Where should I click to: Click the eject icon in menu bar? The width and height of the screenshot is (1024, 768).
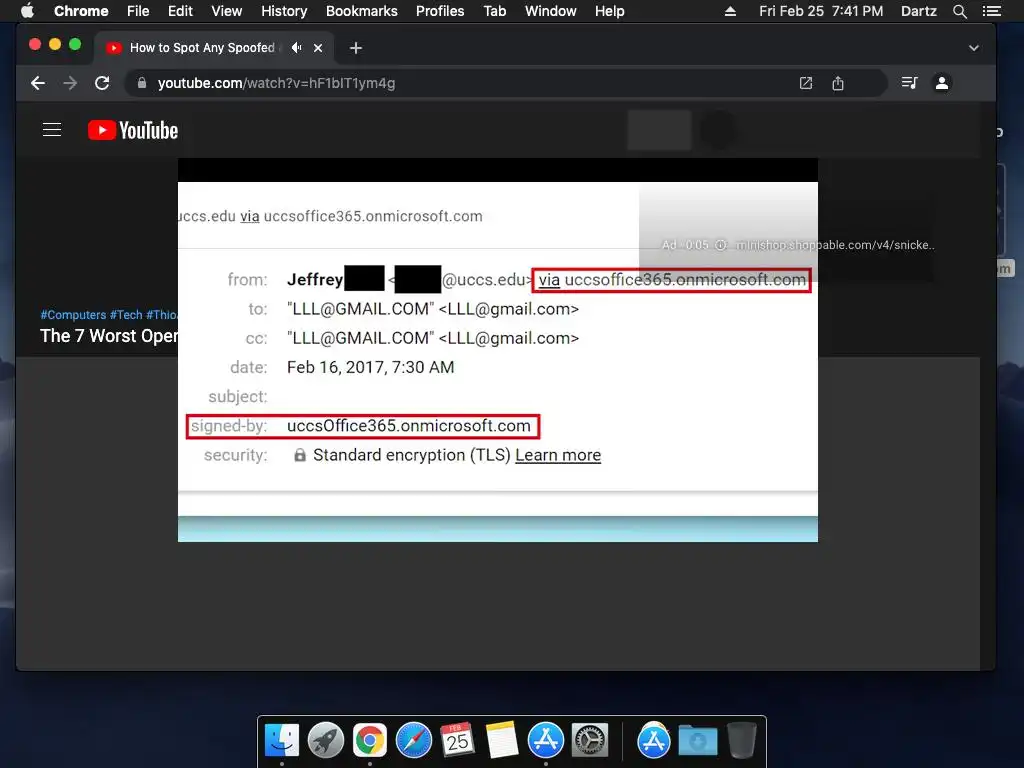pyautogui.click(x=730, y=11)
